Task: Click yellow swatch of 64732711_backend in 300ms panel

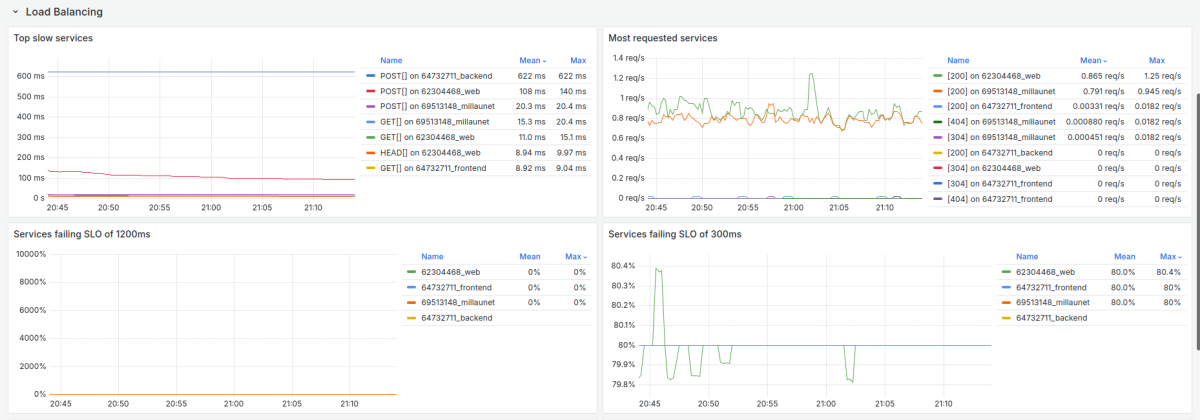Action: point(1006,317)
